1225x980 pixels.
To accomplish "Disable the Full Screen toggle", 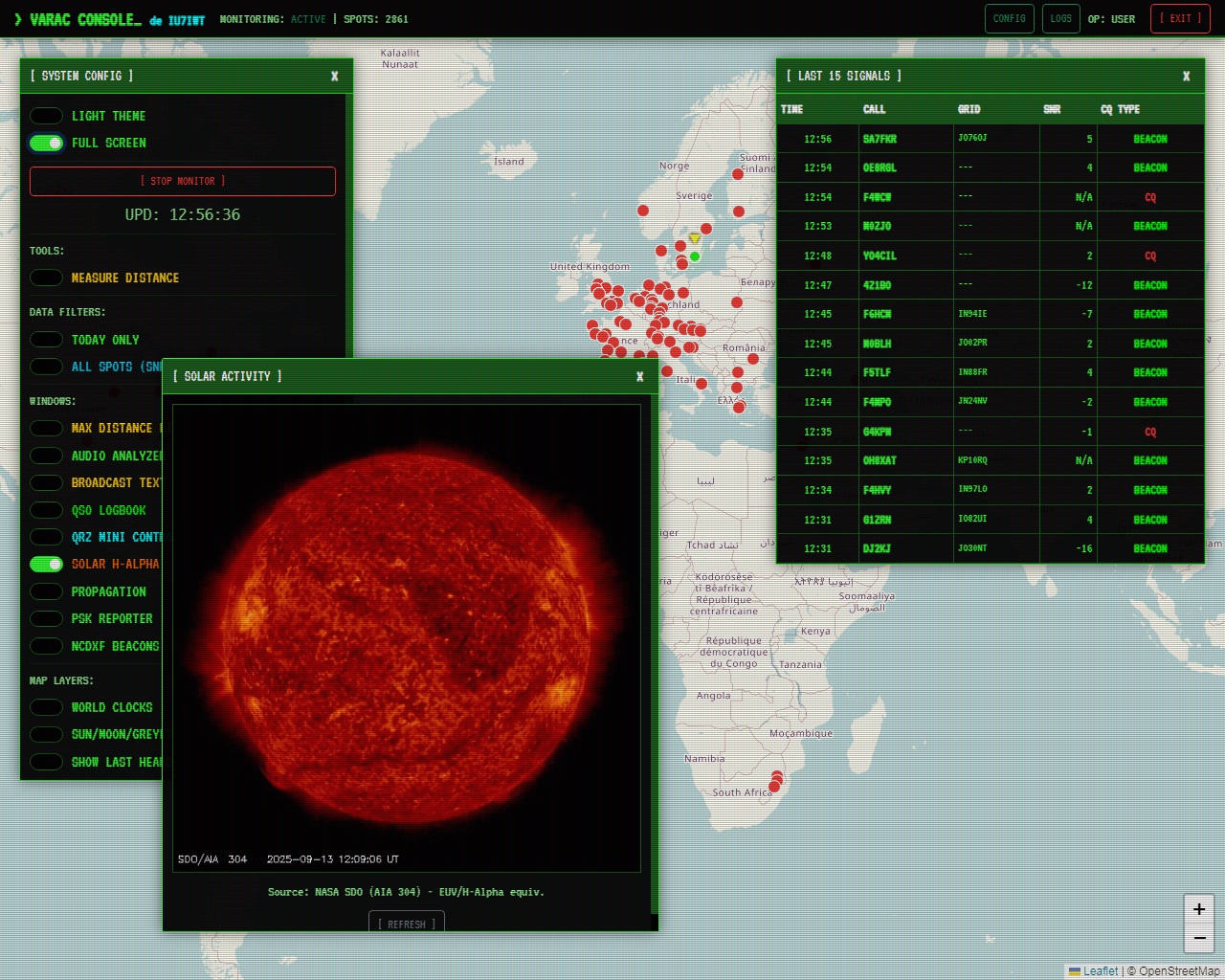I will pyautogui.click(x=46, y=143).
